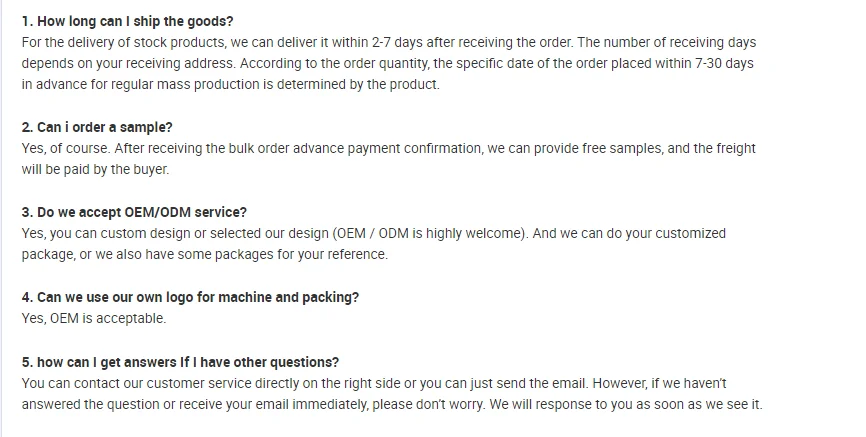This screenshot has width=866, height=437.
Task: Click the line starting 'You can contact our customer service'
Action: (374, 383)
